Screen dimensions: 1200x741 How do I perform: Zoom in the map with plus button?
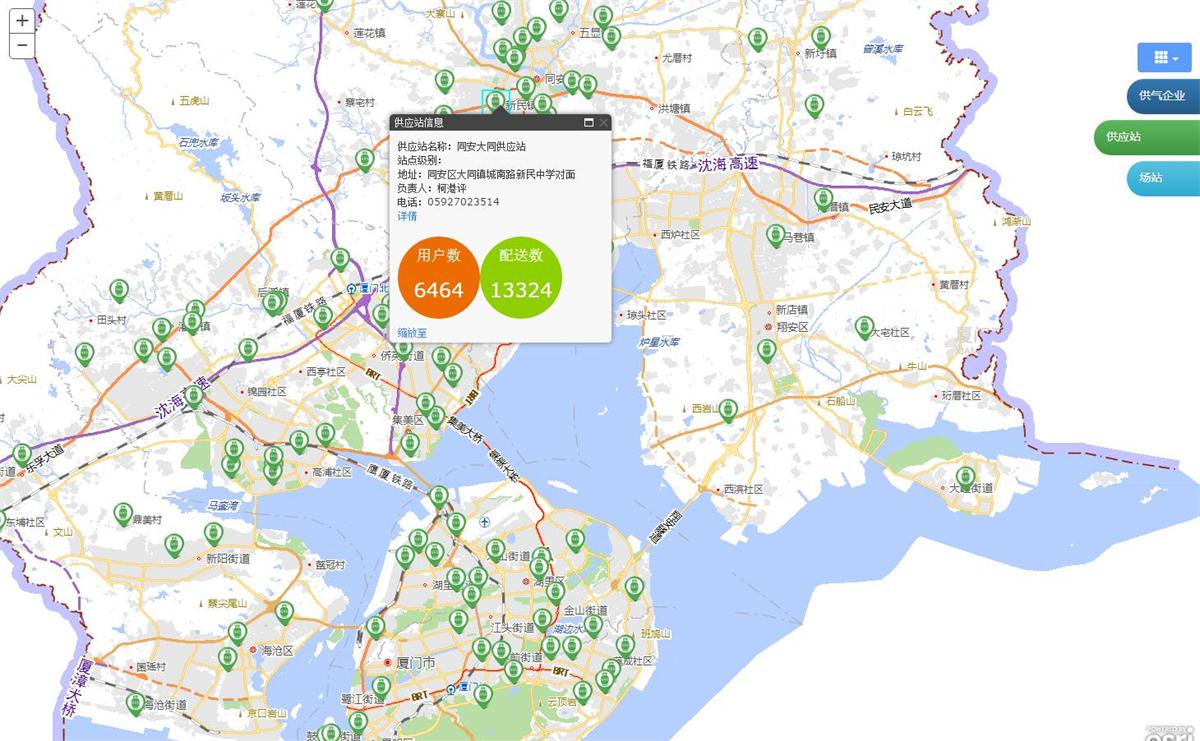[21, 21]
